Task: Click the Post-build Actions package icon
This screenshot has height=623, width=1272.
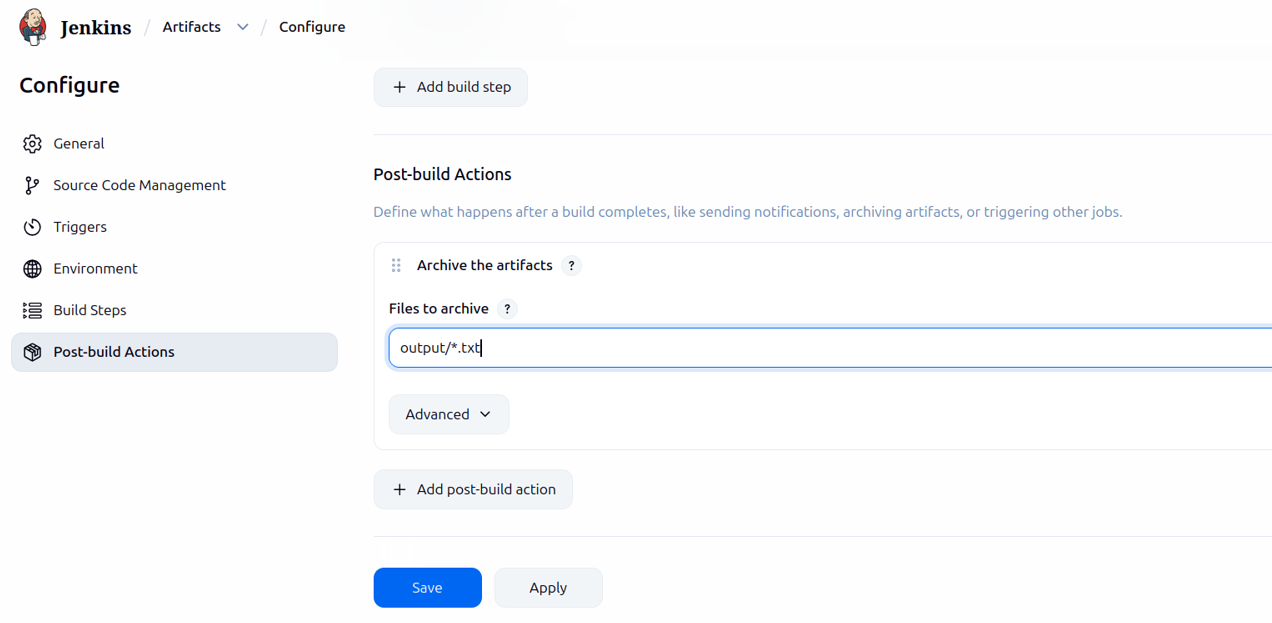Action: (31, 351)
